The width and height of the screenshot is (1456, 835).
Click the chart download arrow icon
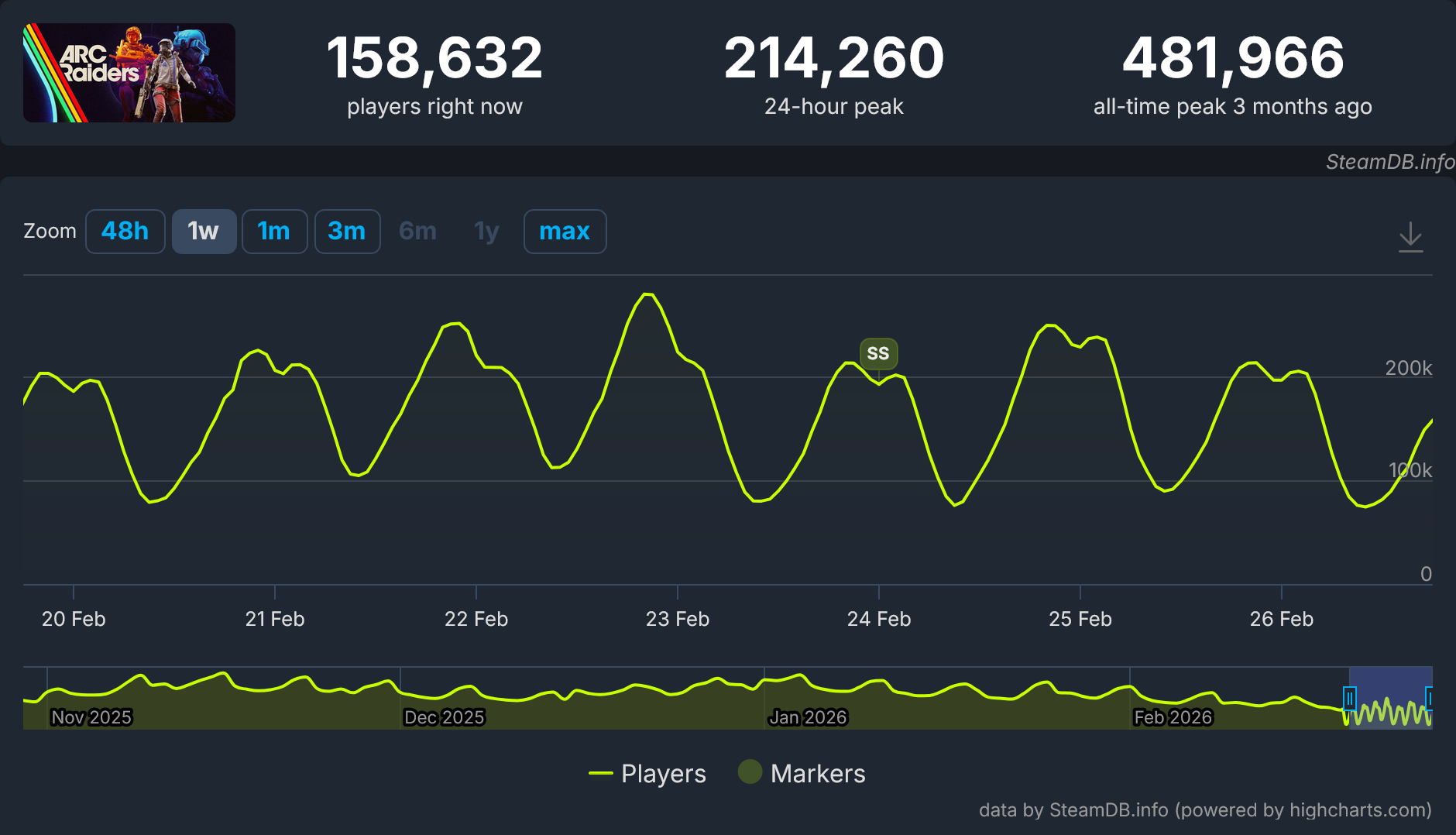pyautogui.click(x=1410, y=236)
